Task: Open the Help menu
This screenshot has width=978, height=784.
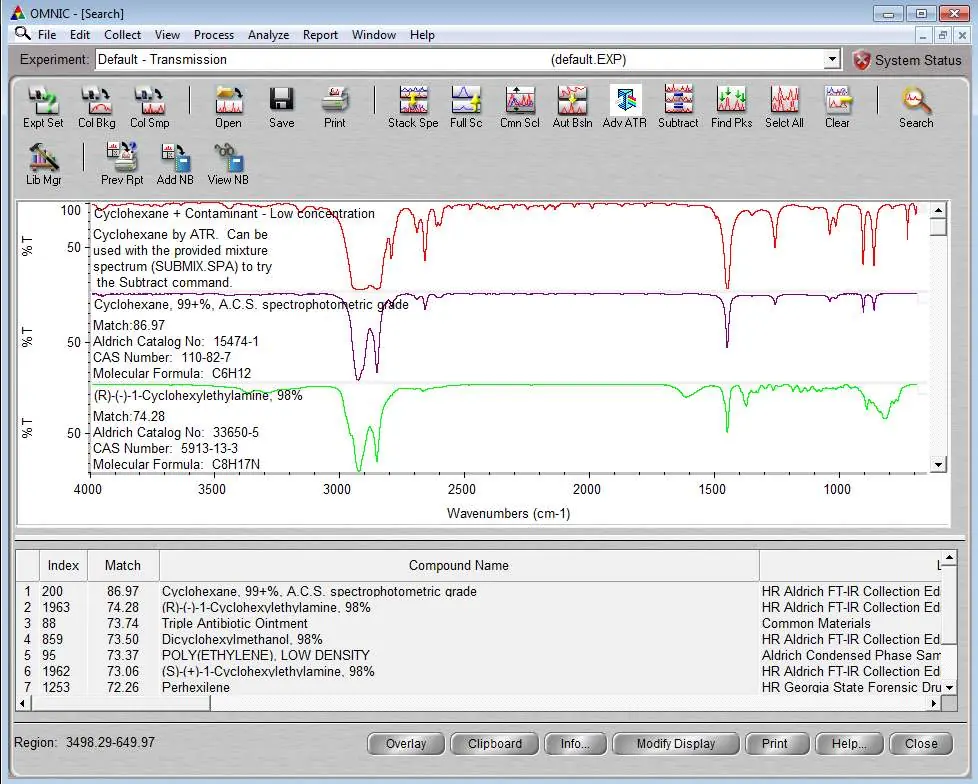Action: pyautogui.click(x=422, y=35)
